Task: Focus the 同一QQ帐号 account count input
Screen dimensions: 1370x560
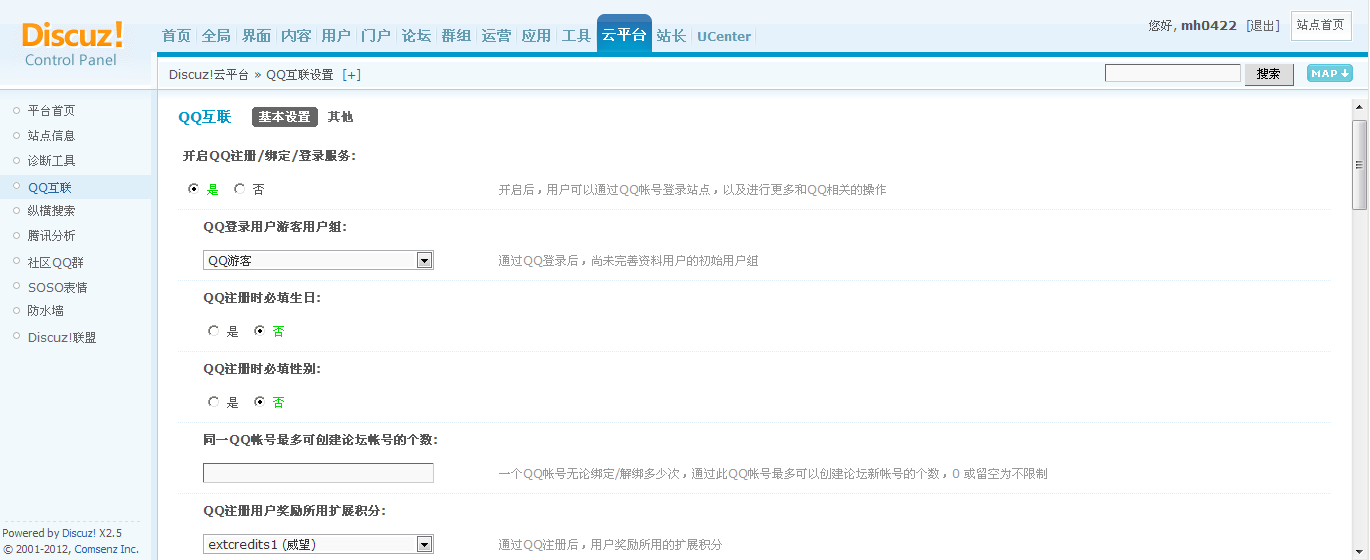Action: click(x=318, y=473)
